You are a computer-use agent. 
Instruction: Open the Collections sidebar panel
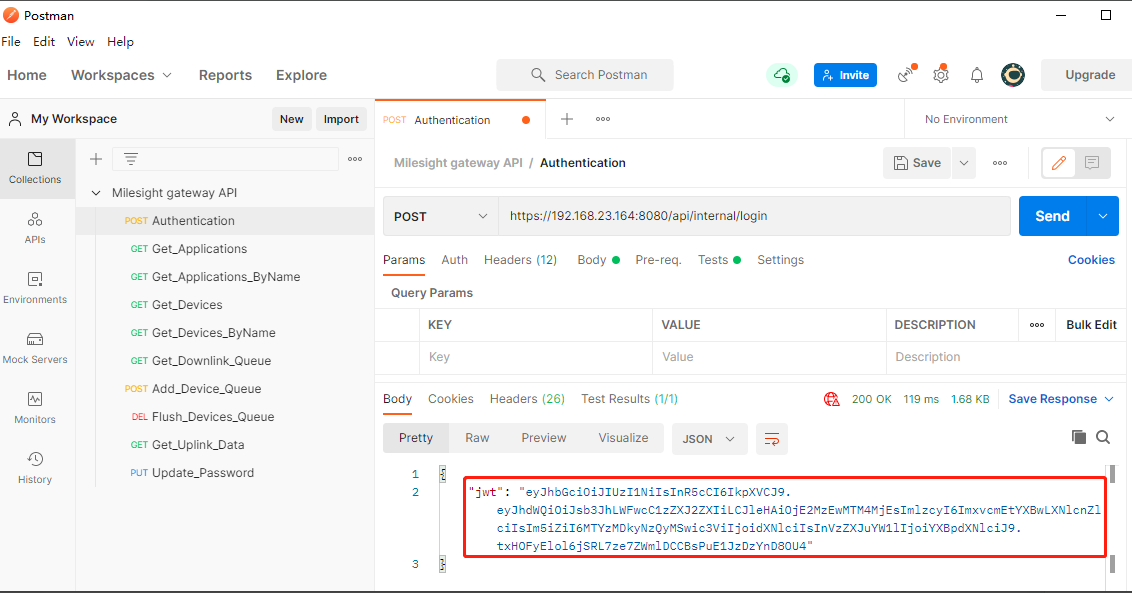pos(35,168)
